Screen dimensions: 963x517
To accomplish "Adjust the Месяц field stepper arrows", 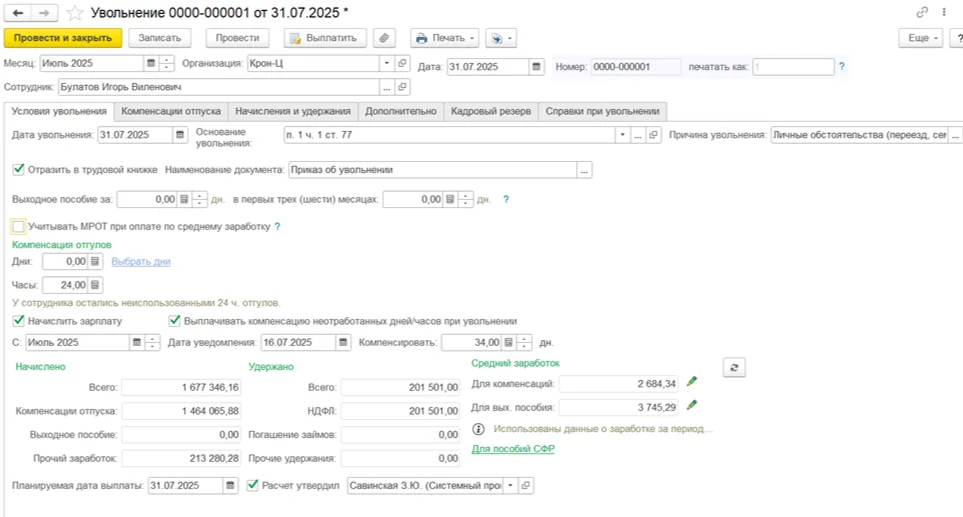I will (166, 63).
